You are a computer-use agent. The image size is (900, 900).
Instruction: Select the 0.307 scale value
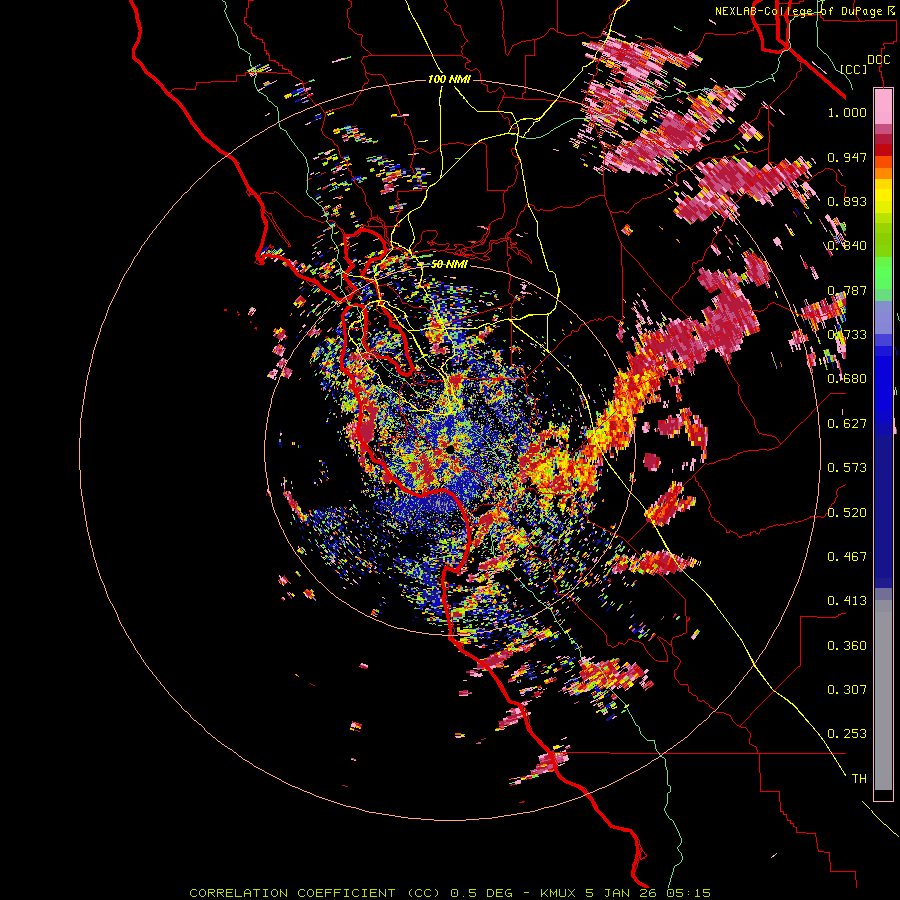tap(847, 690)
